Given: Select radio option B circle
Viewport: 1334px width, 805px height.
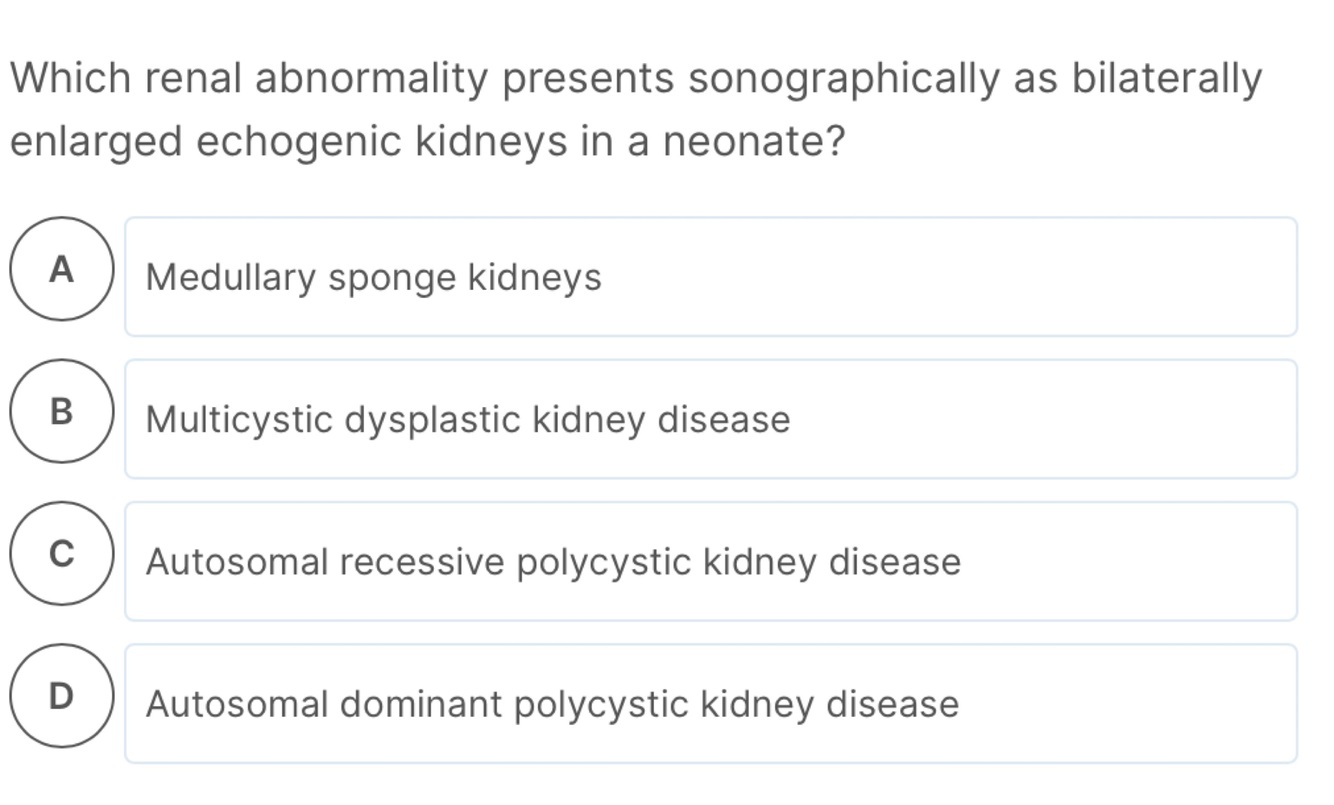Looking at the screenshot, I should (x=62, y=411).
